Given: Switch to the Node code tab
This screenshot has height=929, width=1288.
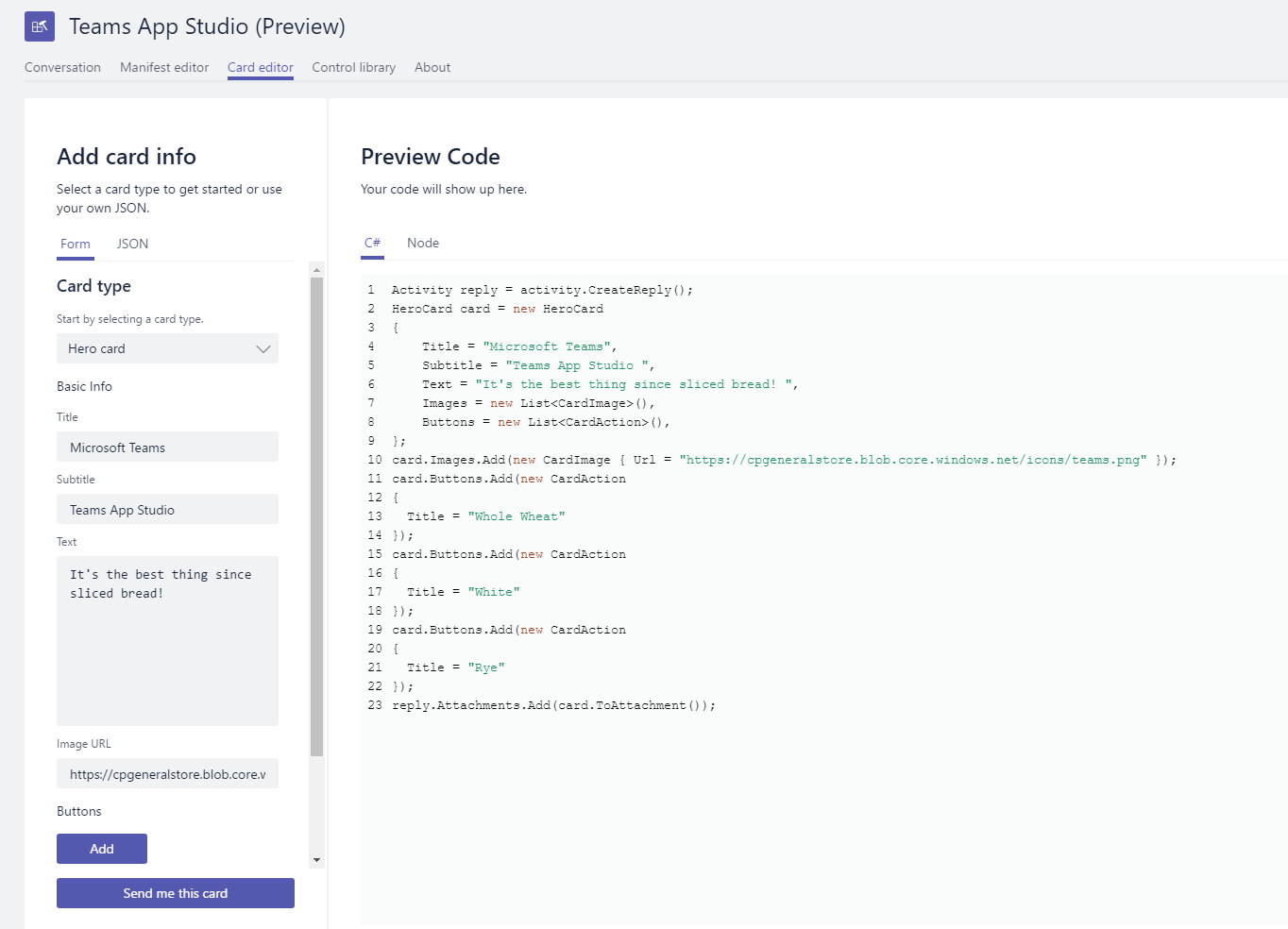Looking at the screenshot, I should coord(422,243).
